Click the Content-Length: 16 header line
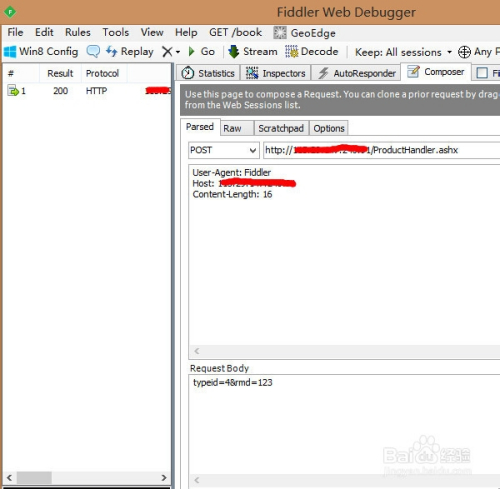 click(232, 194)
